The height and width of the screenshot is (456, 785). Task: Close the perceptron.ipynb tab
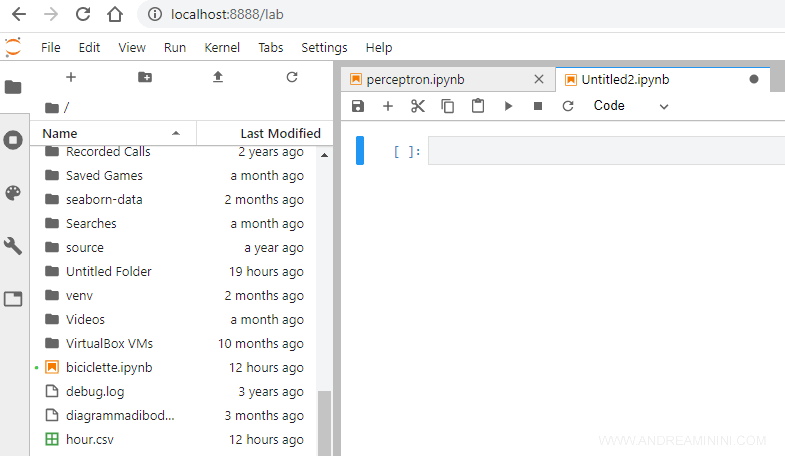click(539, 79)
